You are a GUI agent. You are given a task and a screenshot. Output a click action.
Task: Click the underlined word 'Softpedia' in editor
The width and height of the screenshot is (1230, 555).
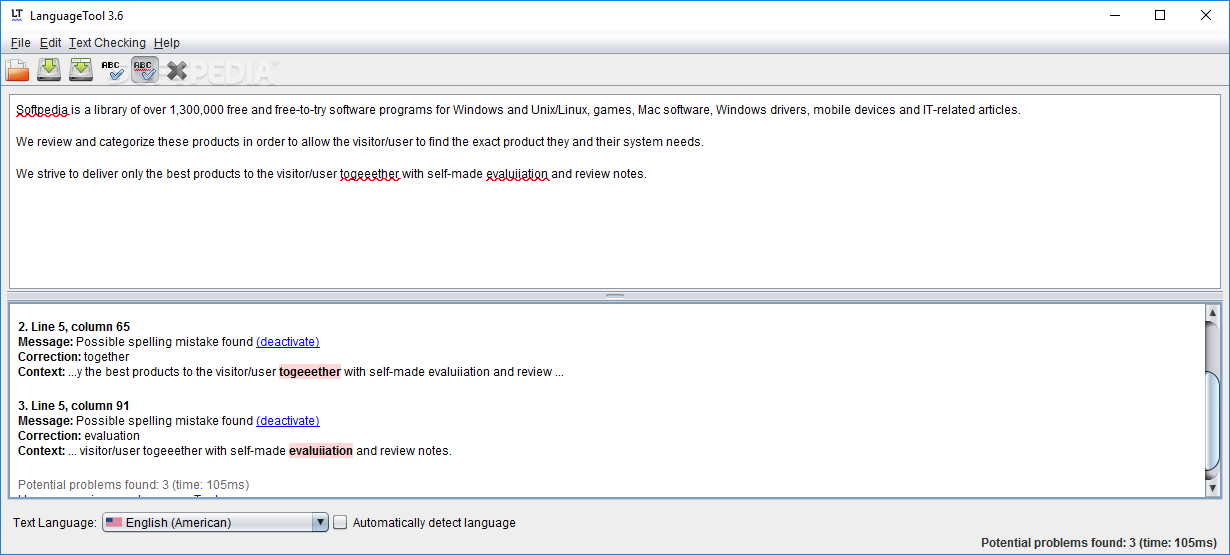point(42,110)
